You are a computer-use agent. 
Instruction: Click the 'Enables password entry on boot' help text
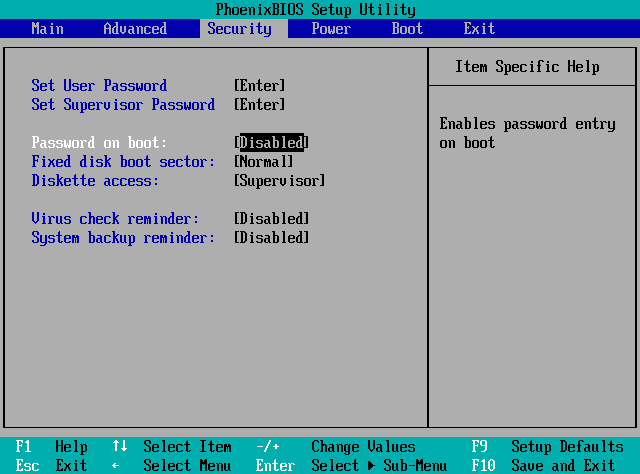pyautogui.click(x=527, y=134)
